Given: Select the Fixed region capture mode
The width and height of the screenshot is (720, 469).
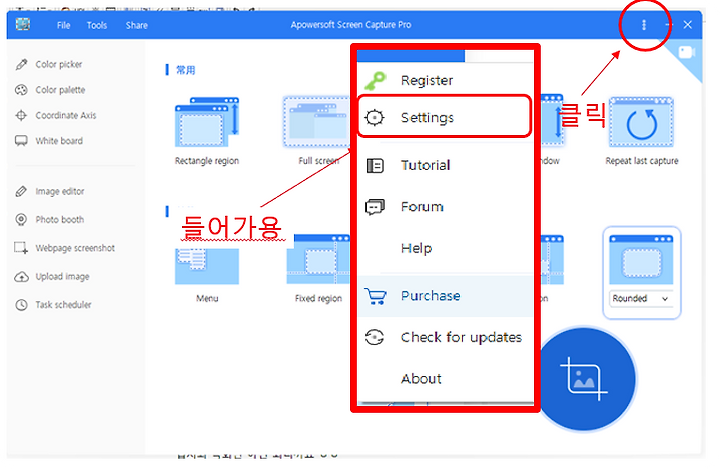Looking at the screenshot, I should 318,269.
